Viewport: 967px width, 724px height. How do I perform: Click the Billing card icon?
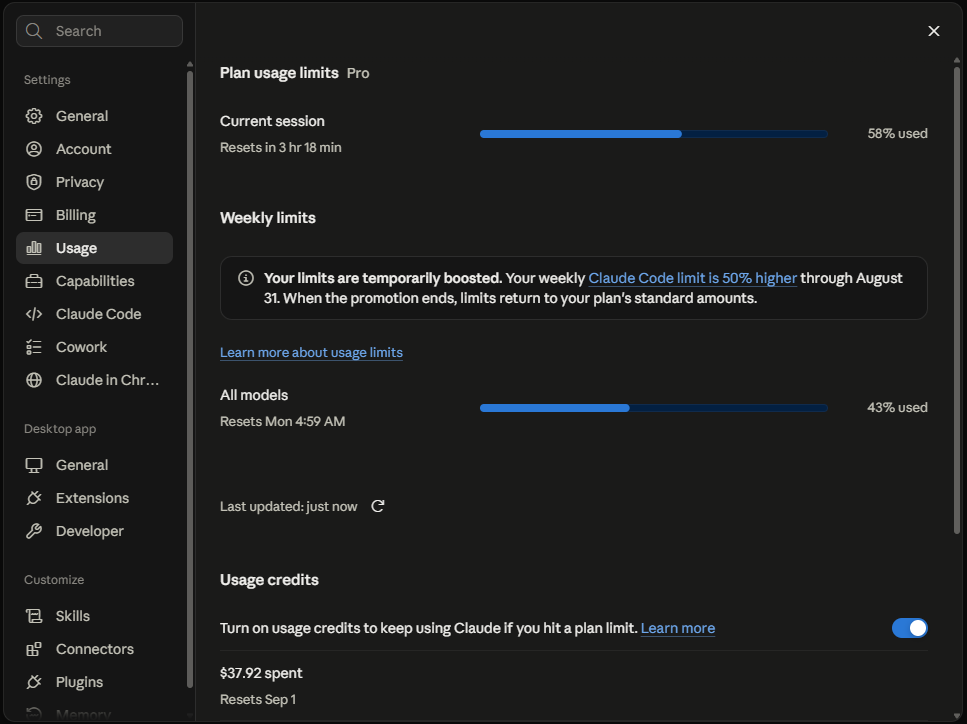[x=34, y=215]
